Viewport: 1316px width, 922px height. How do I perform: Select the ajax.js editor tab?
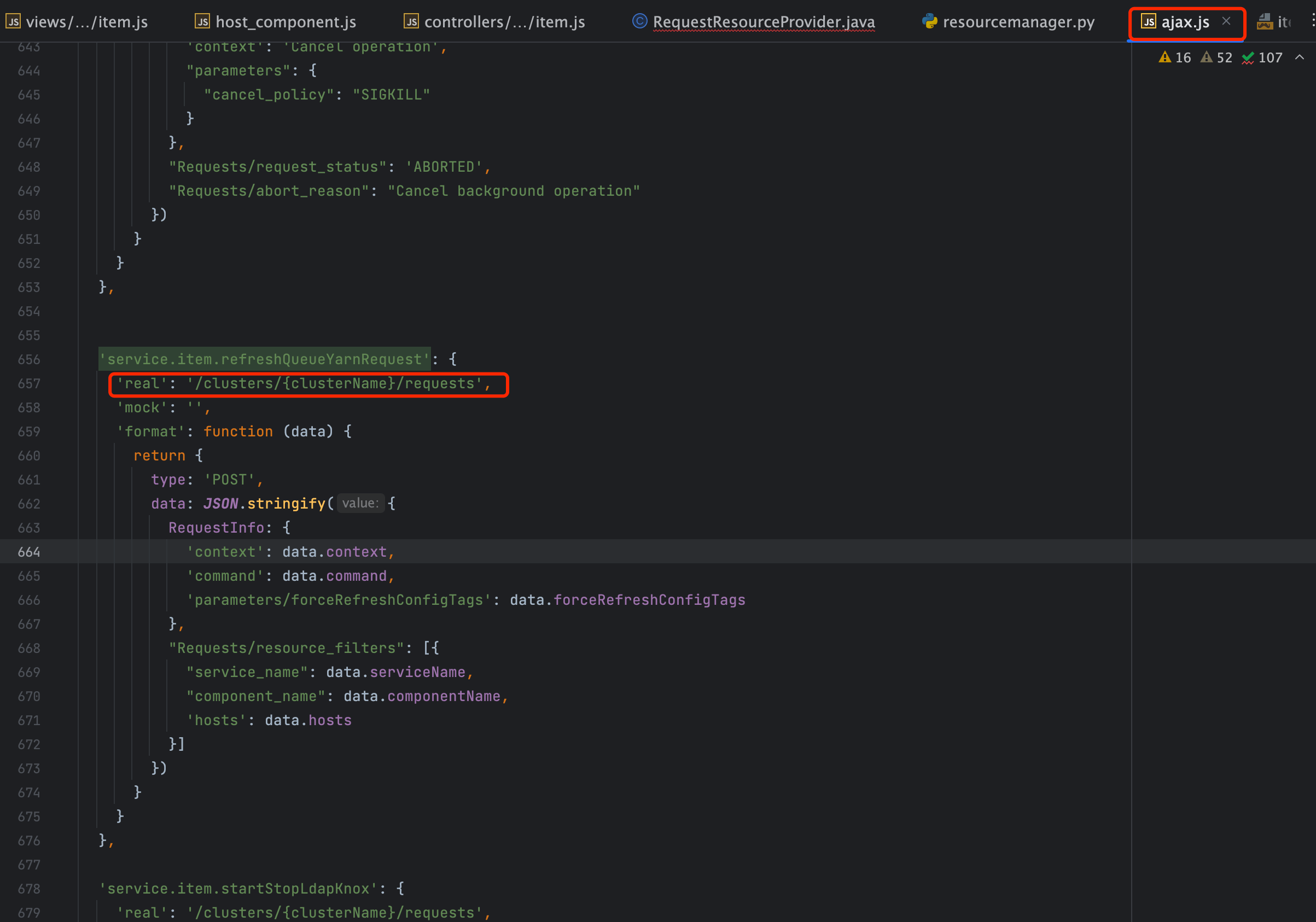1175,22
